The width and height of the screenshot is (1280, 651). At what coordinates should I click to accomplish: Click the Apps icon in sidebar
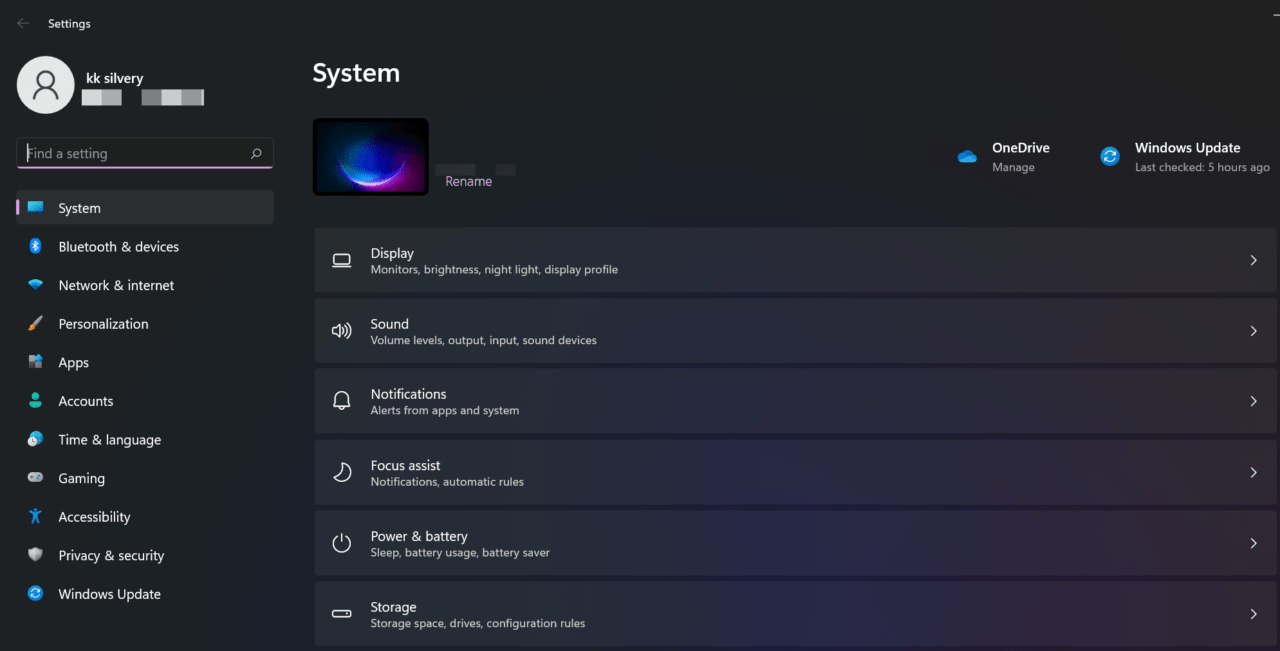click(36, 362)
